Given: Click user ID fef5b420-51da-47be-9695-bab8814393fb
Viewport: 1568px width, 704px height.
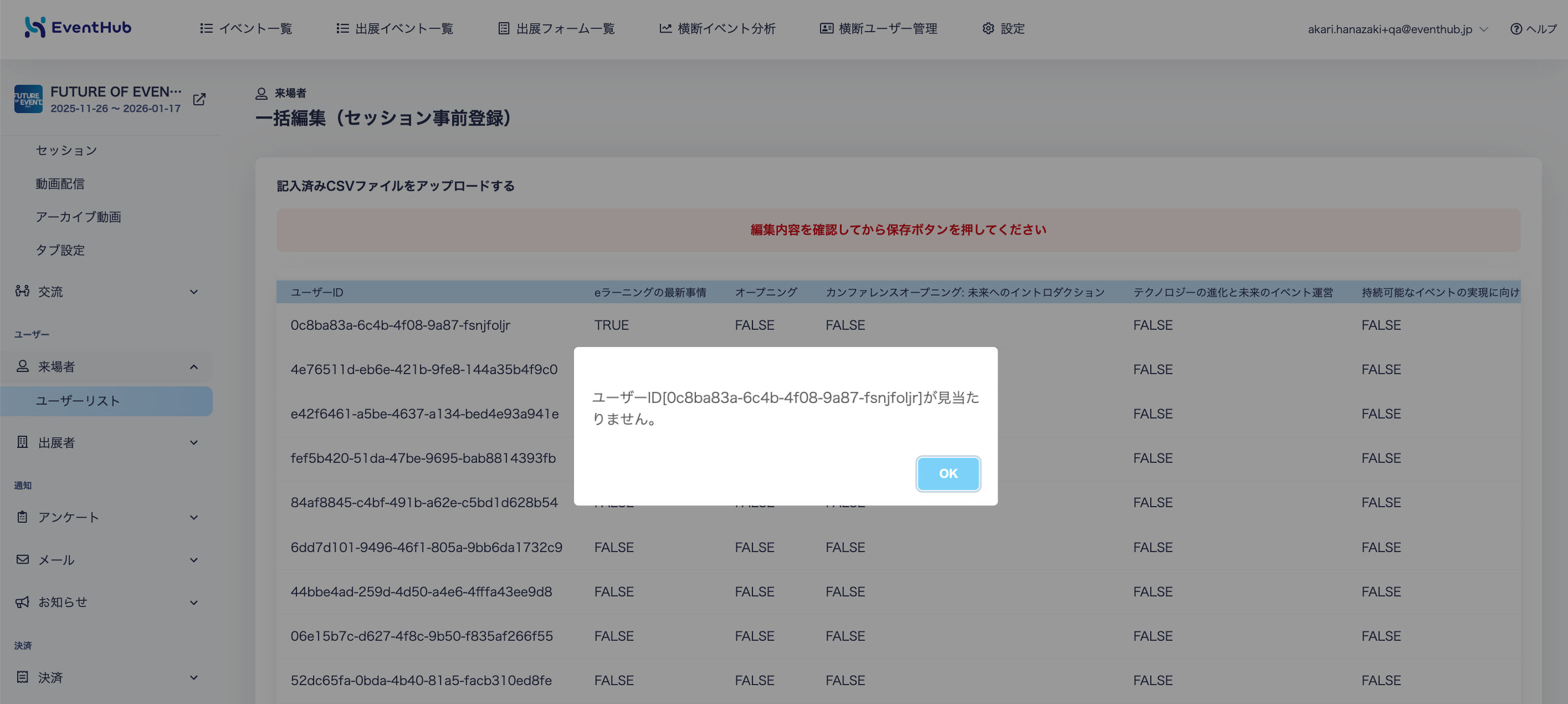Looking at the screenshot, I should 423,458.
